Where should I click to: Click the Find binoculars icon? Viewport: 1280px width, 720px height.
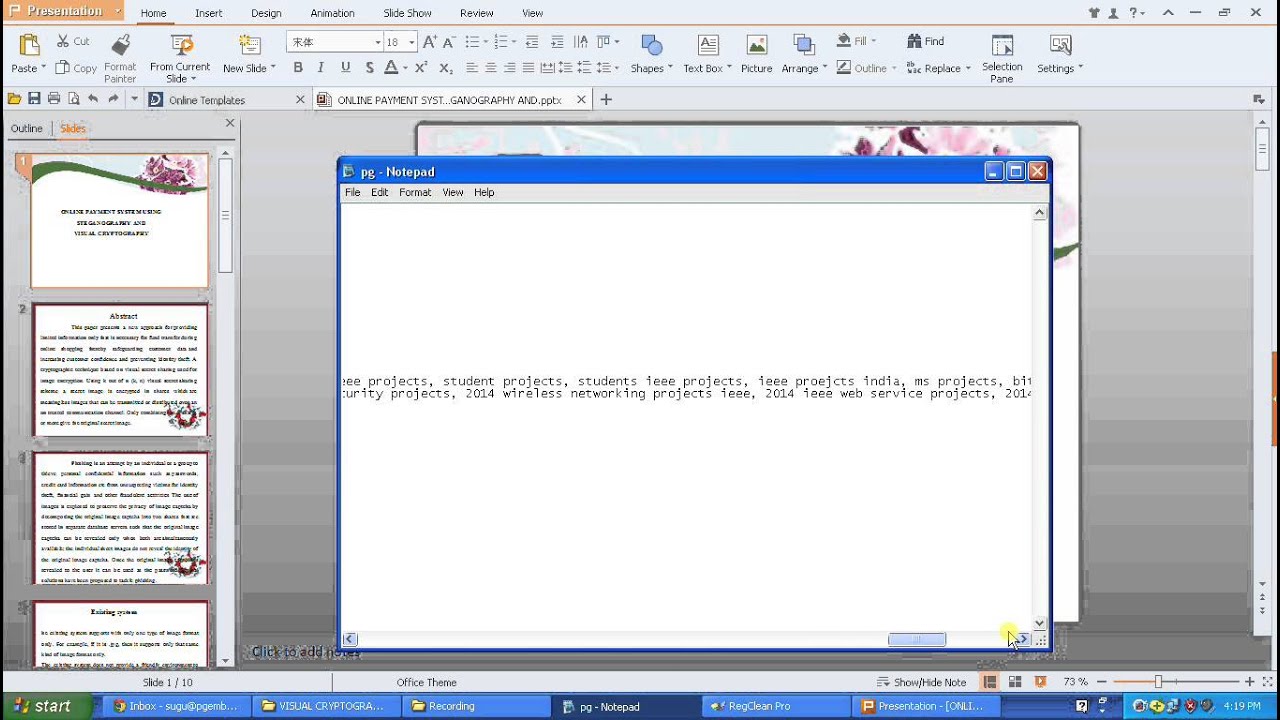click(915, 41)
